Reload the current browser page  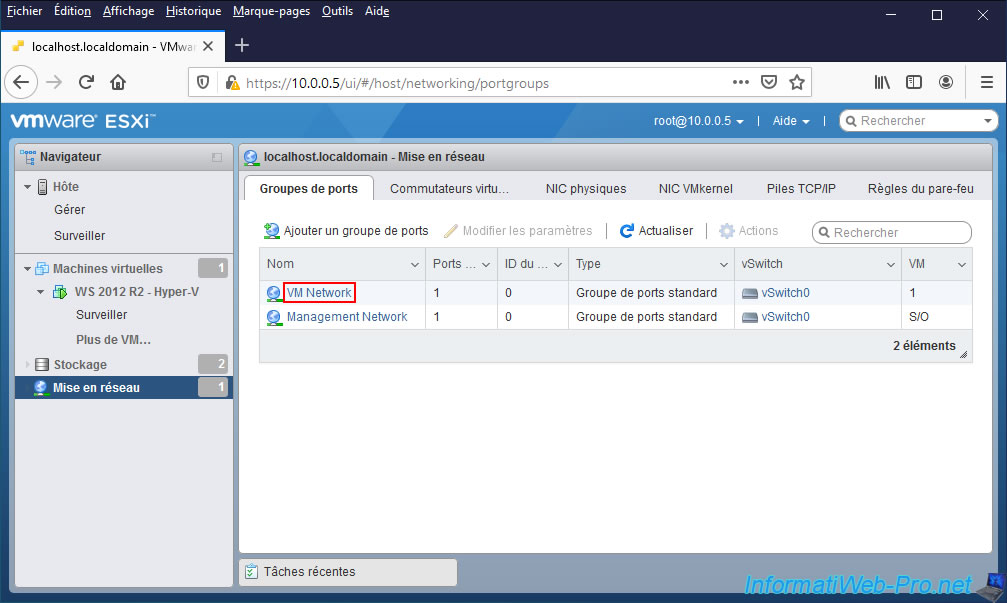86,82
